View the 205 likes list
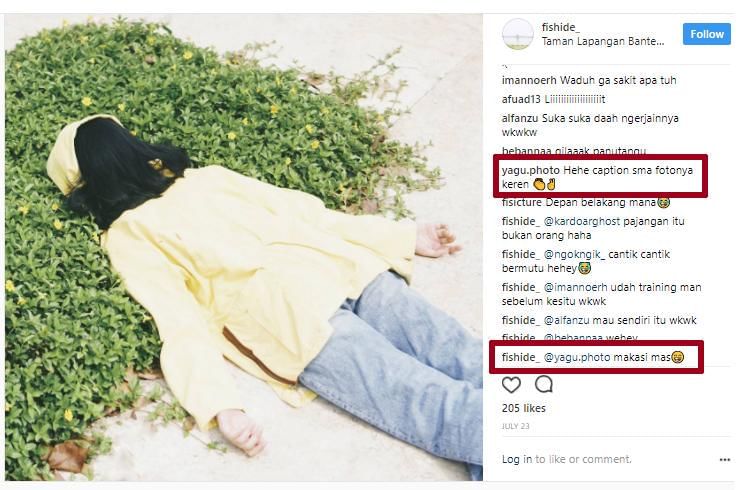 click(523, 408)
